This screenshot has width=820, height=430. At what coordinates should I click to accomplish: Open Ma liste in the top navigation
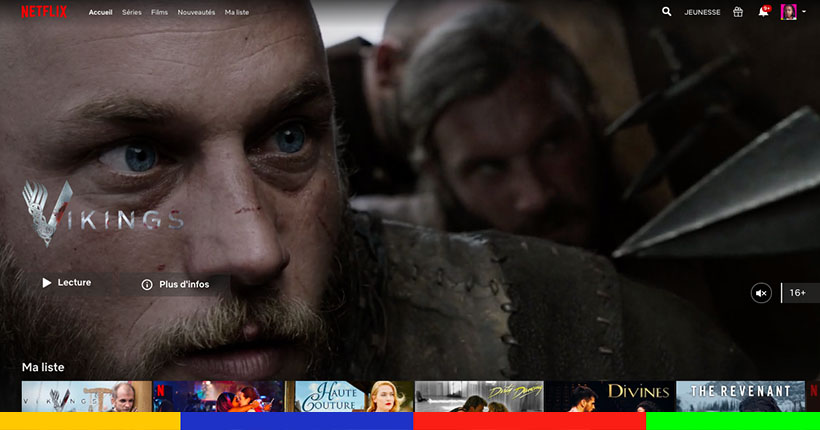coord(237,12)
